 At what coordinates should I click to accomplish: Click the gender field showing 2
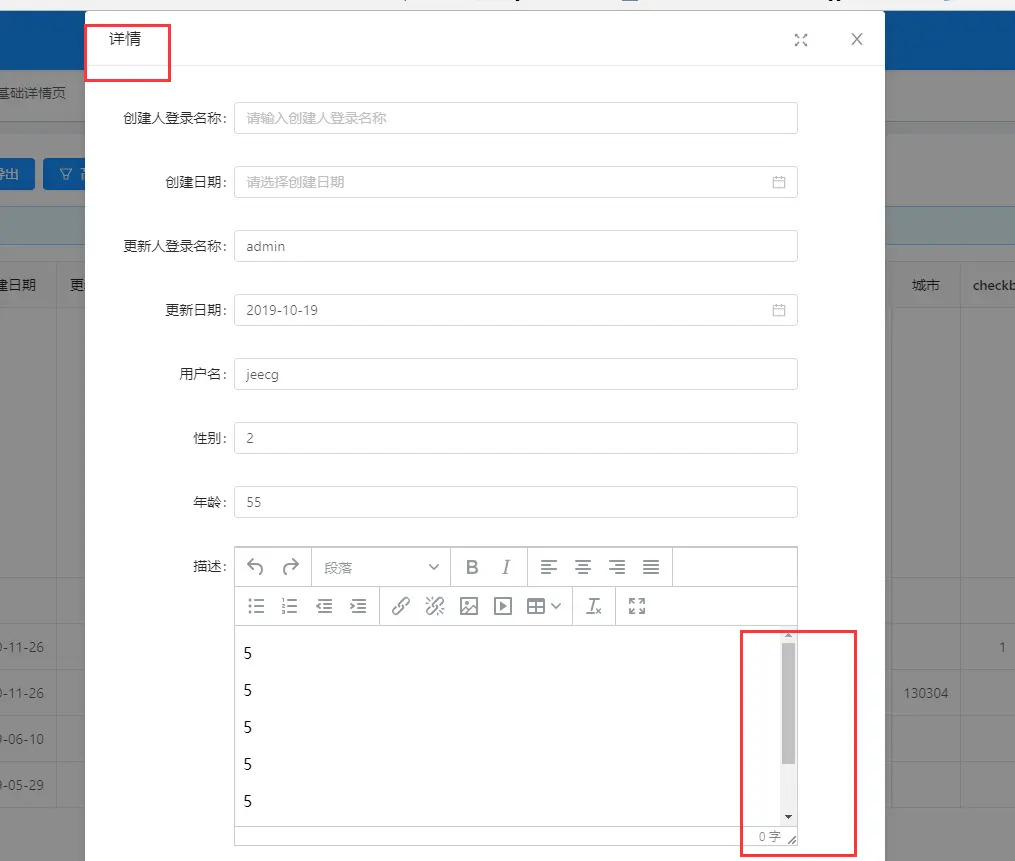tap(515, 438)
